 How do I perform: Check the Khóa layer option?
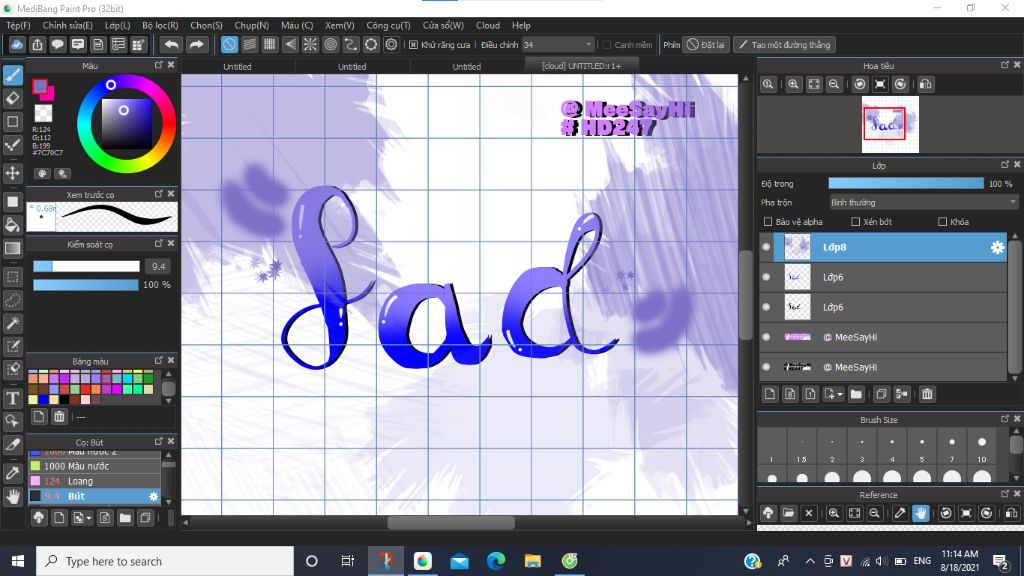coord(942,222)
